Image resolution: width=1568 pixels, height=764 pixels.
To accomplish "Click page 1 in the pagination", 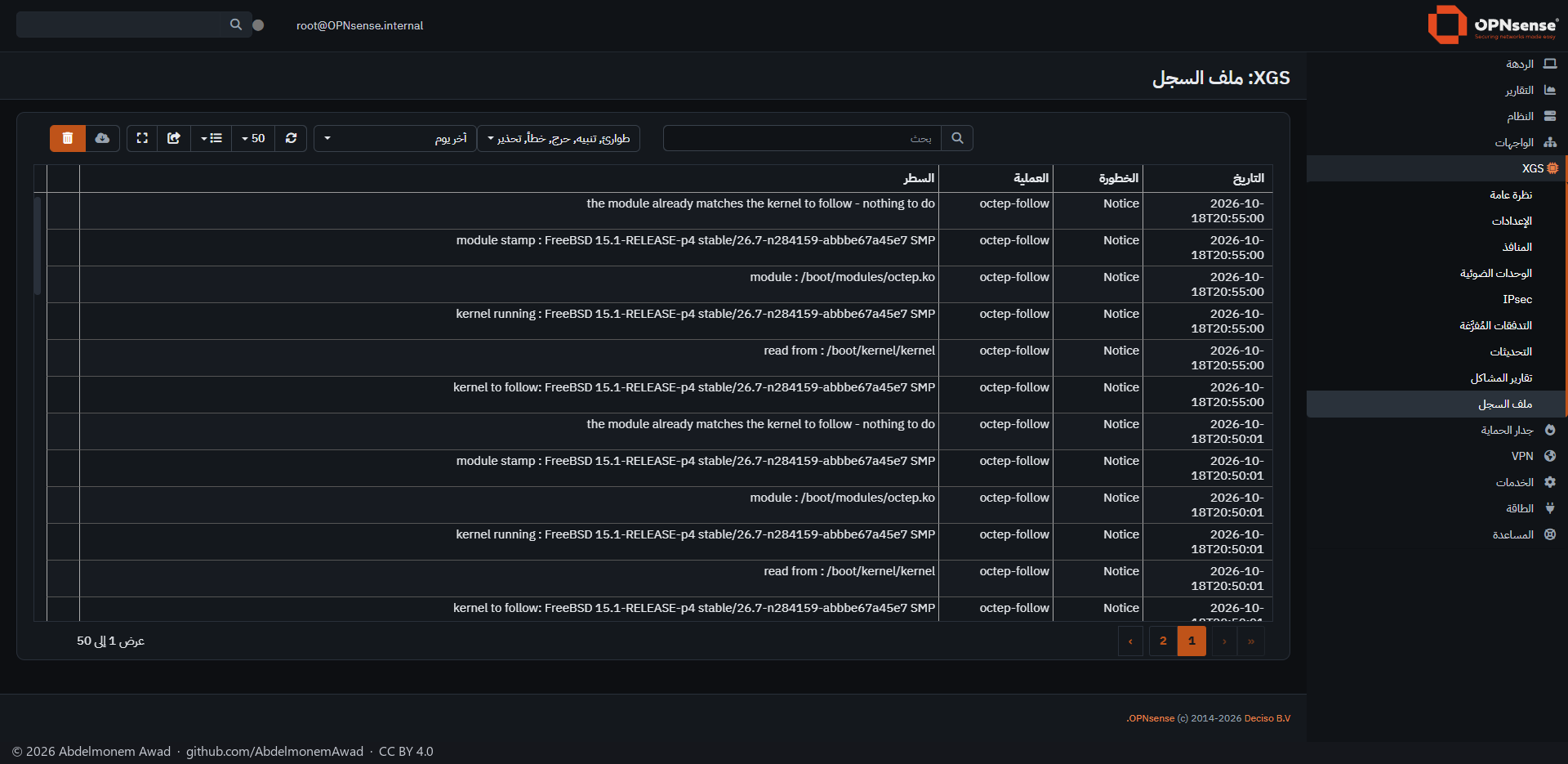I will click(x=1192, y=641).
